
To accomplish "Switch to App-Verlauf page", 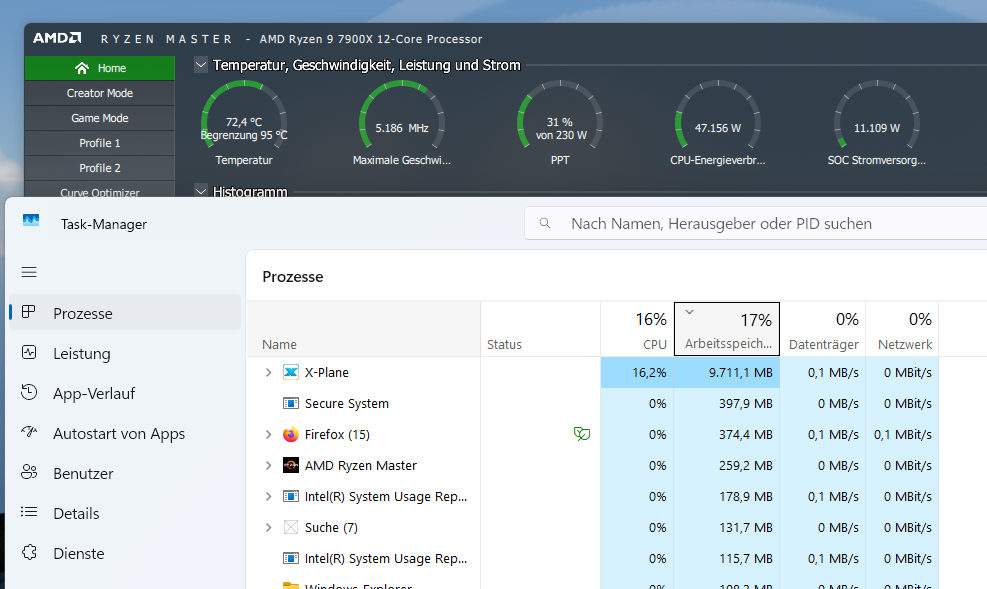I will [94, 393].
